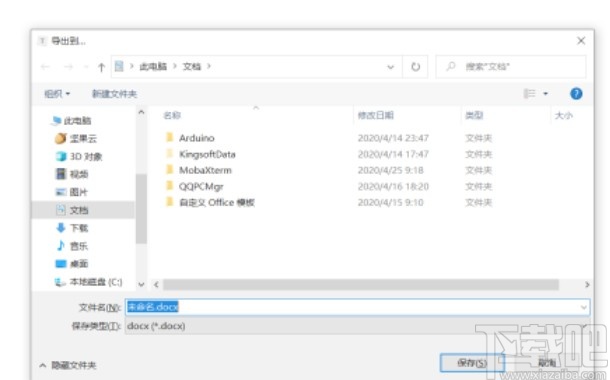Image resolution: width=610 pixels, height=380 pixels.
Task: Expand chevron after 文档 in path
Action: click(209, 67)
